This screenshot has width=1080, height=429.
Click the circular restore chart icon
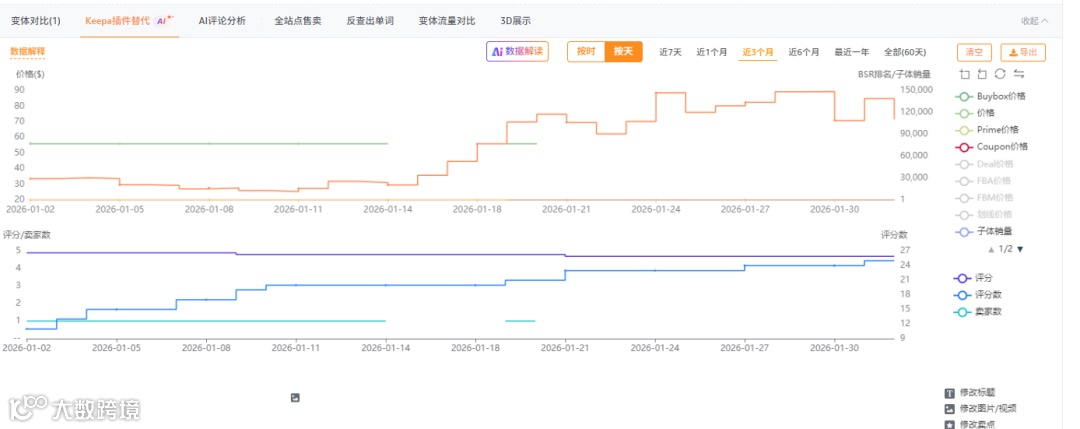pos(1000,74)
